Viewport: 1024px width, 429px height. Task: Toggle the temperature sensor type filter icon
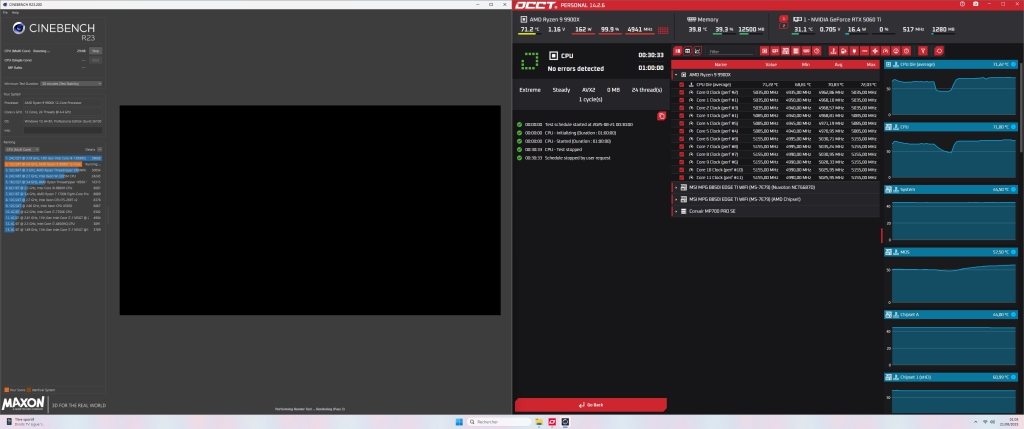click(x=833, y=51)
